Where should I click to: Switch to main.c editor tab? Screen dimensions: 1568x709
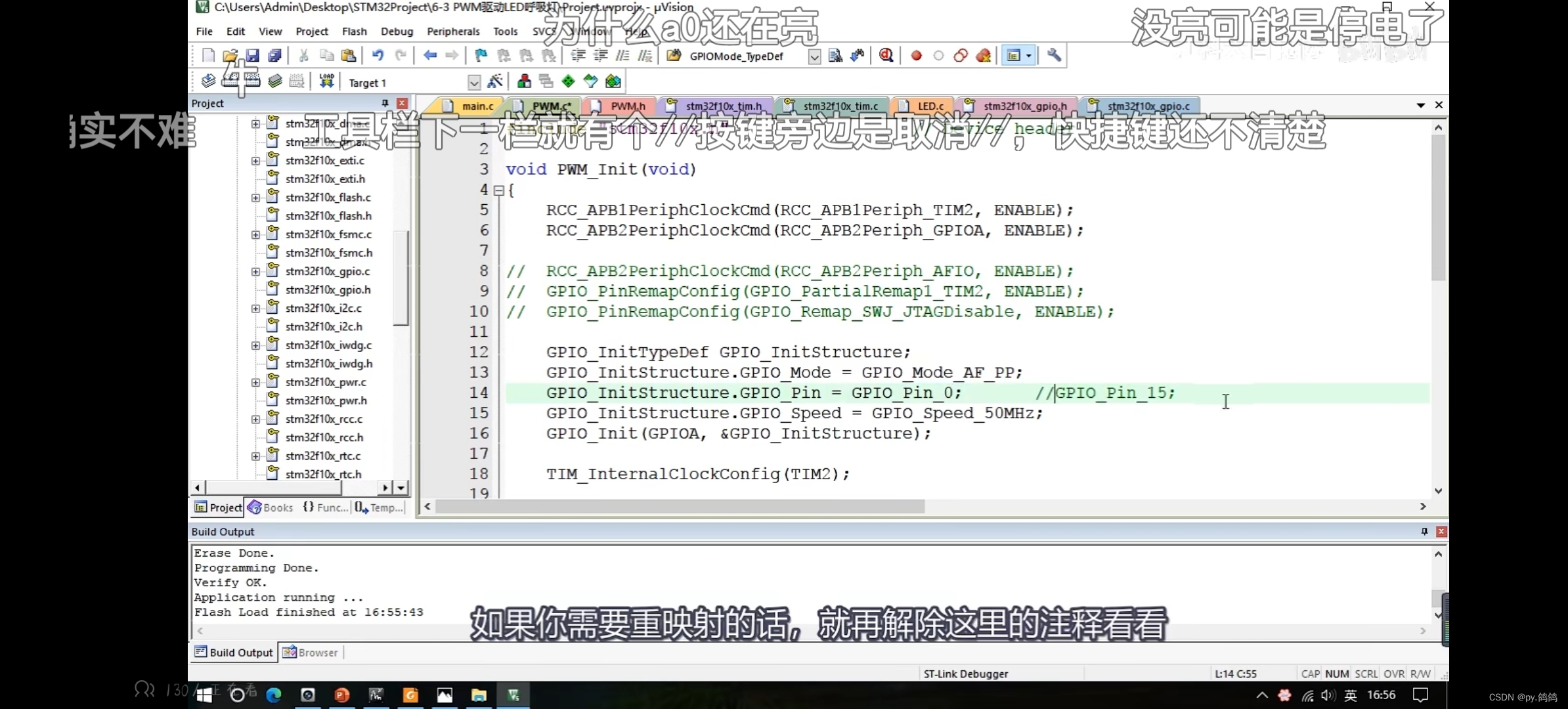coord(468,106)
